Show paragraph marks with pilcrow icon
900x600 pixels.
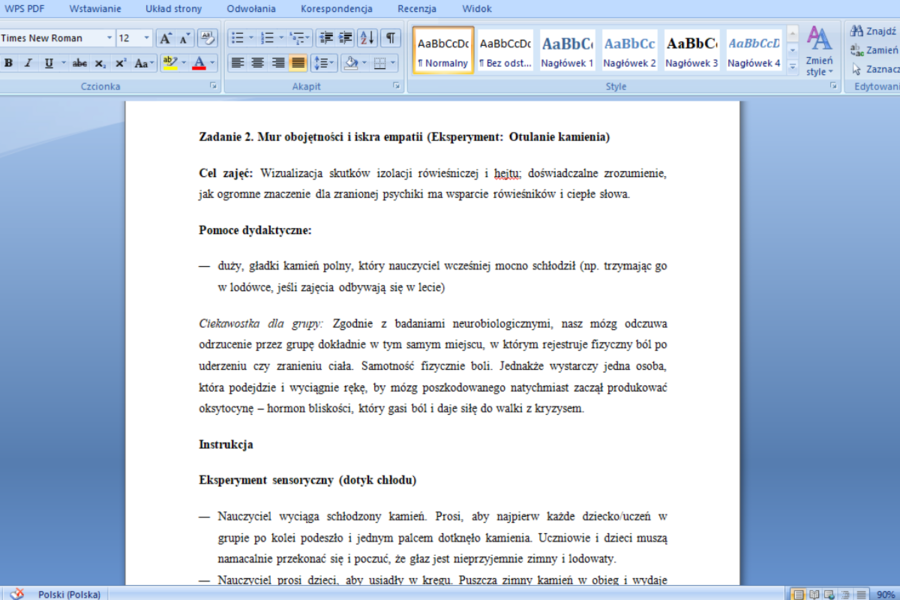click(390, 38)
